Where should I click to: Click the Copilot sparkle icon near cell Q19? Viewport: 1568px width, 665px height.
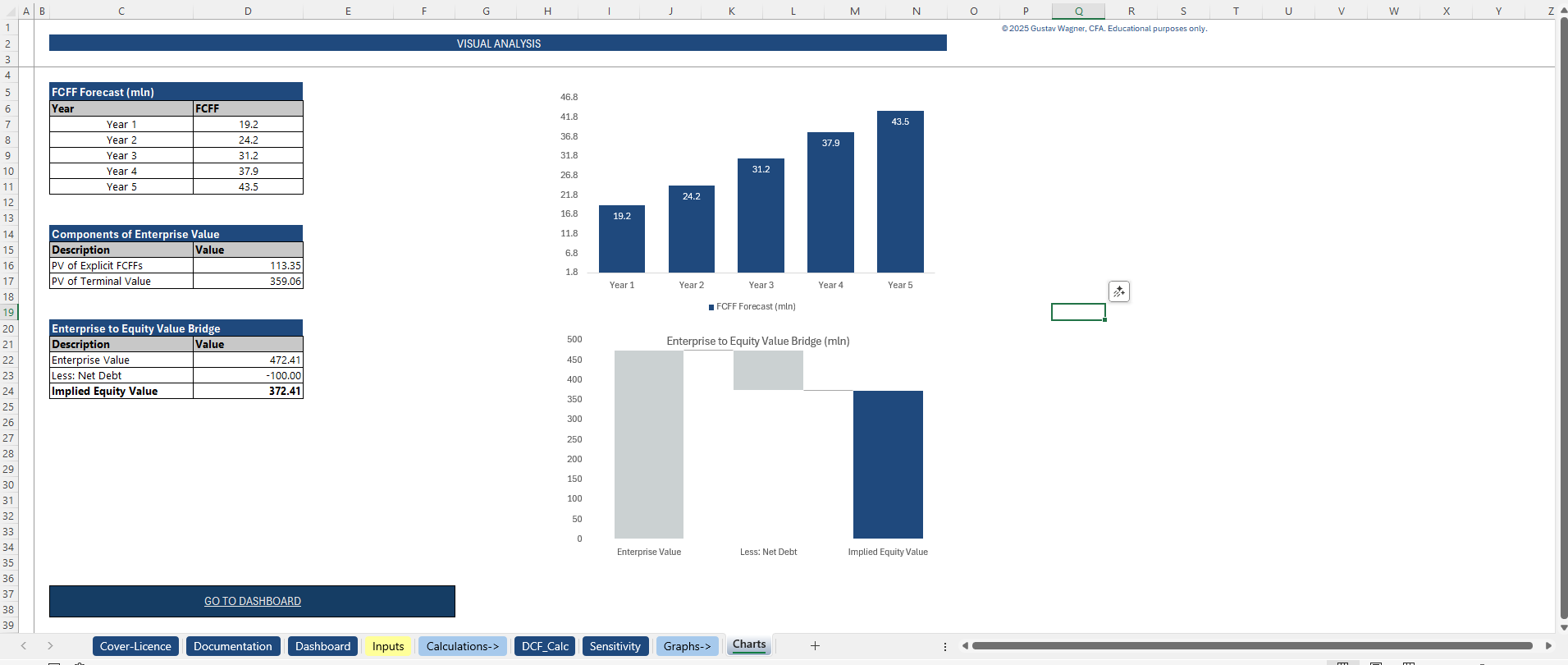1119,291
